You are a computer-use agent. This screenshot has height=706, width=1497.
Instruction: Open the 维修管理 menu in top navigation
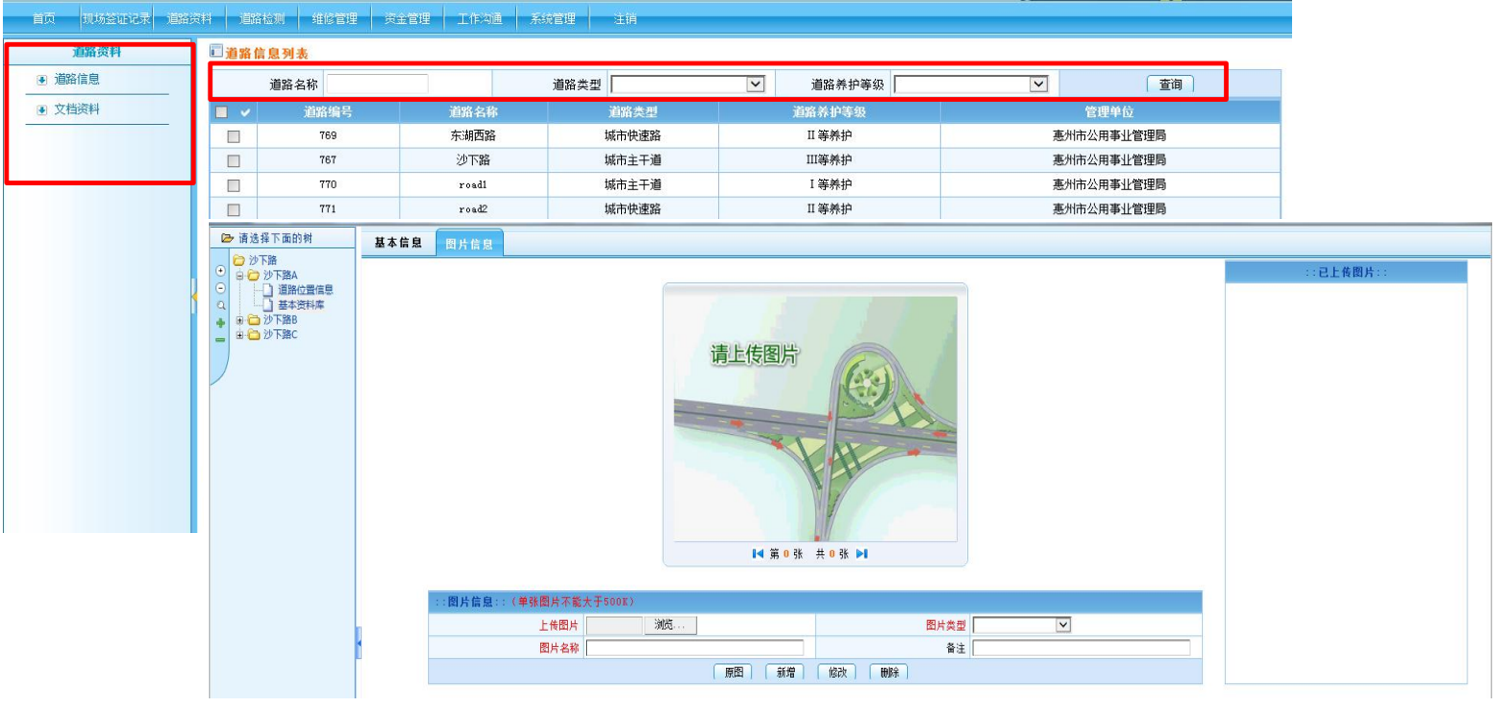click(x=334, y=19)
